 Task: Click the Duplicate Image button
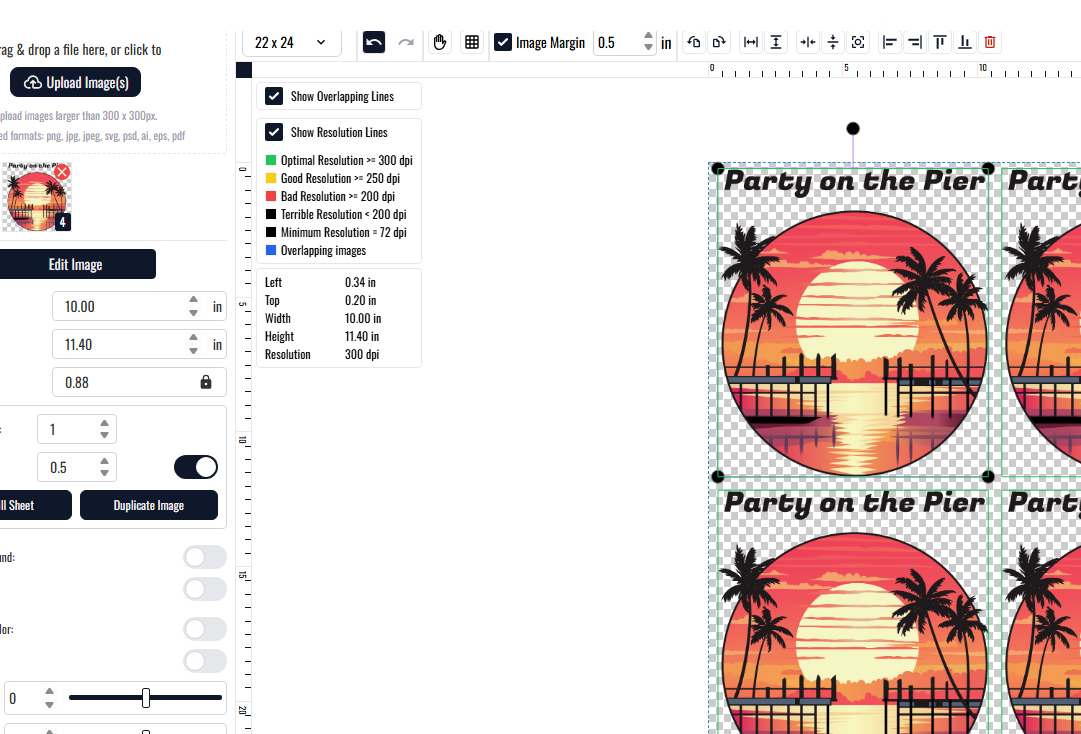(x=149, y=505)
